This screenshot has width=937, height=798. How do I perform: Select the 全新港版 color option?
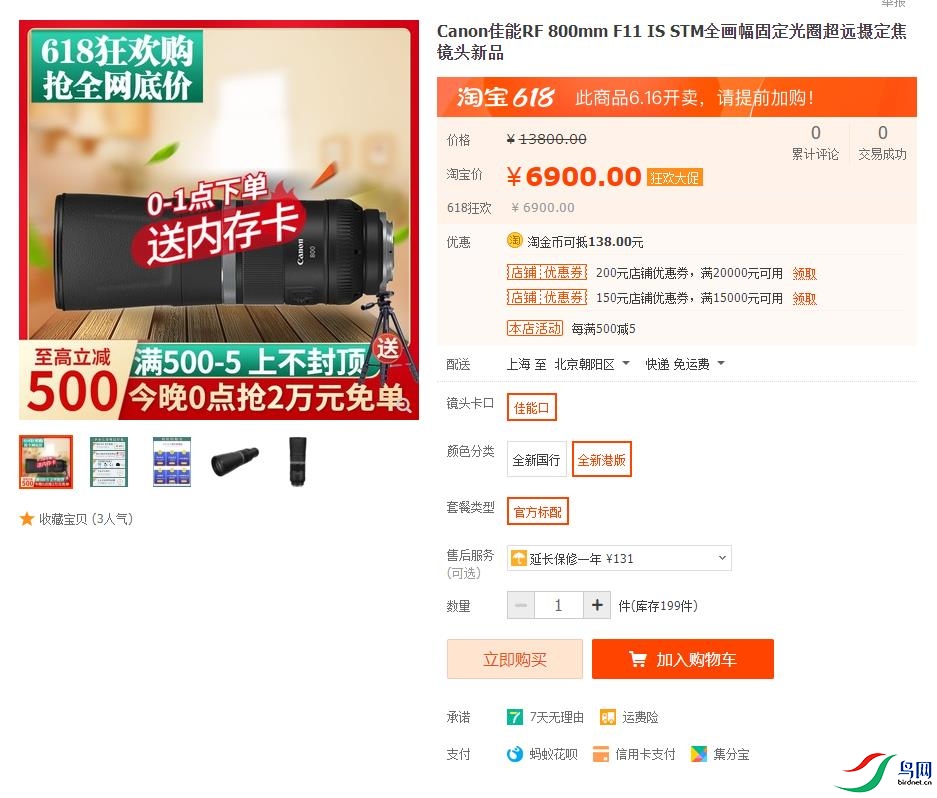click(x=602, y=459)
